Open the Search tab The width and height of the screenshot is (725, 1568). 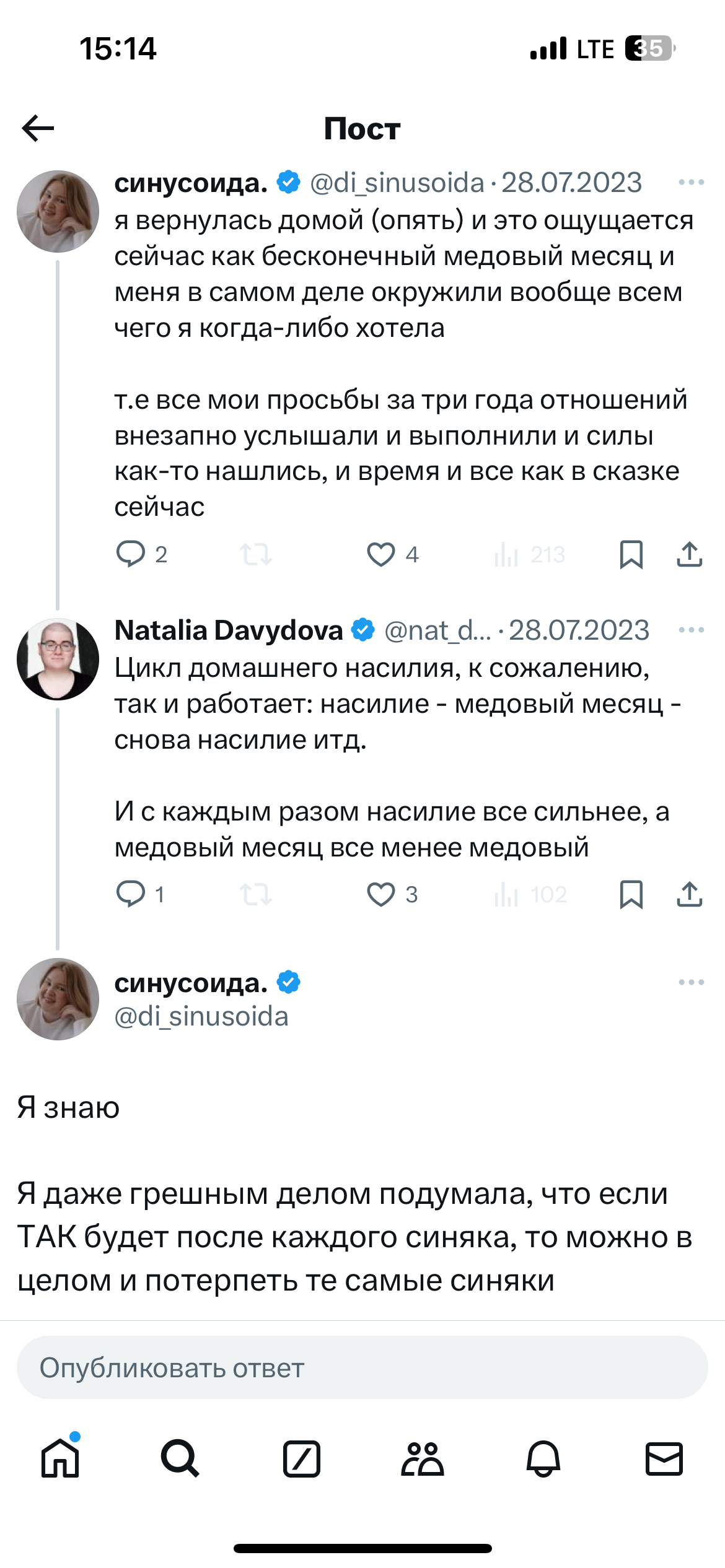click(x=180, y=1459)
